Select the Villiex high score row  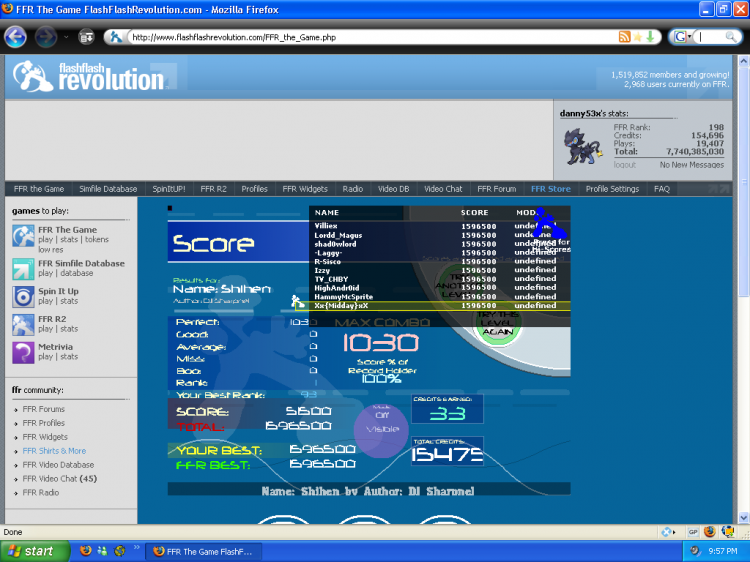(440, 226)
